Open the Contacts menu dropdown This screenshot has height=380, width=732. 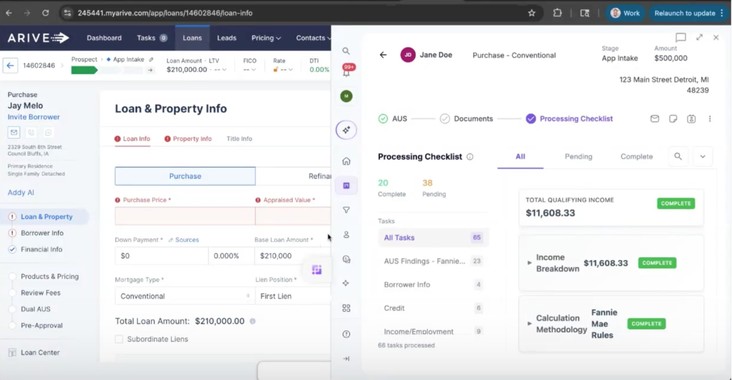coord(313,38)
